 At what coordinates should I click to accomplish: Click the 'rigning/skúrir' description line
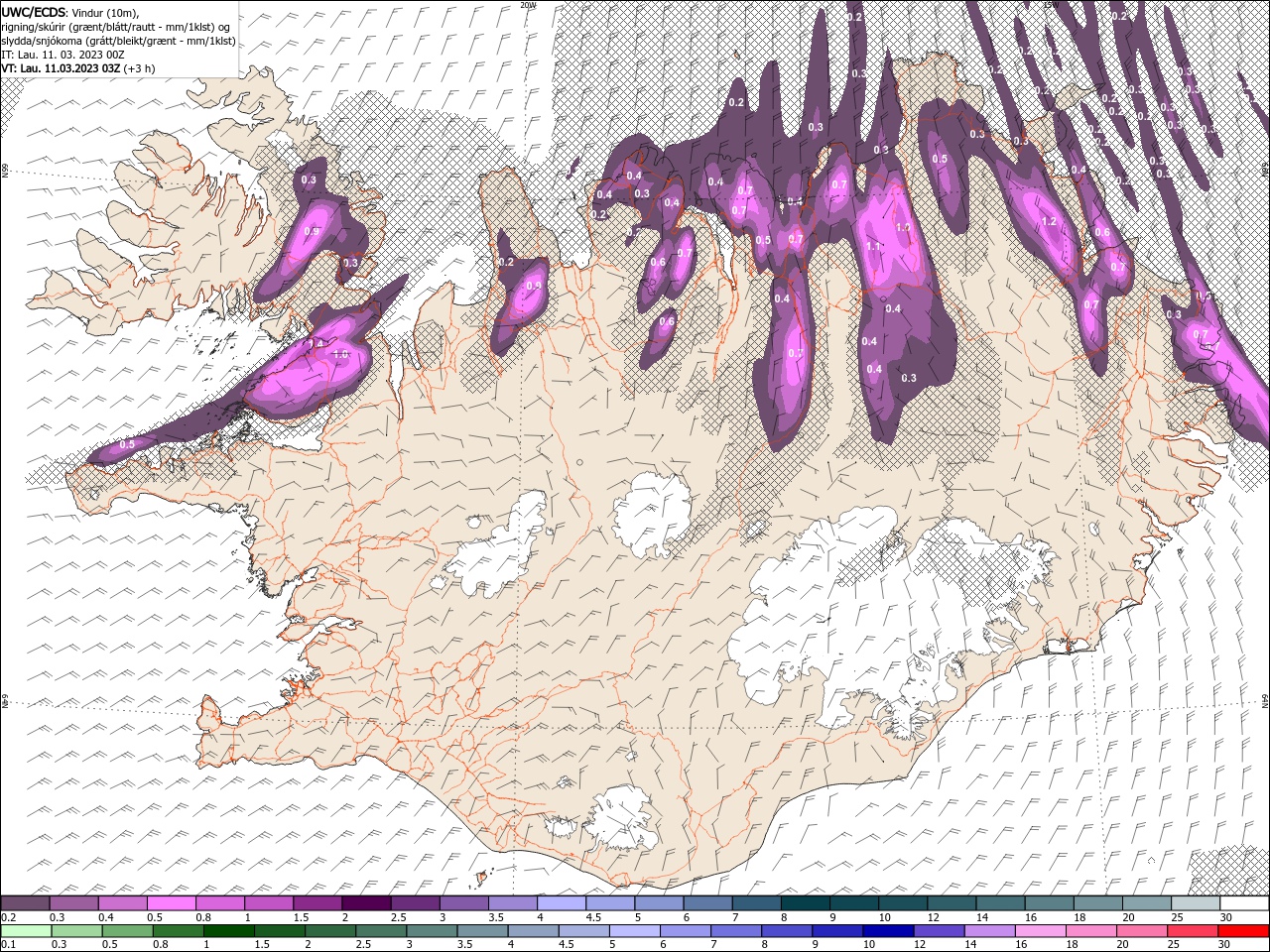tap(117, 27)
